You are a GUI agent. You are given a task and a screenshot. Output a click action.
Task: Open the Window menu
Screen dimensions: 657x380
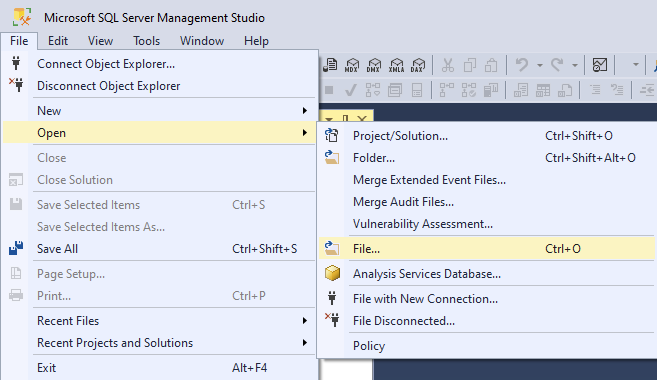[x=202, y=41]
